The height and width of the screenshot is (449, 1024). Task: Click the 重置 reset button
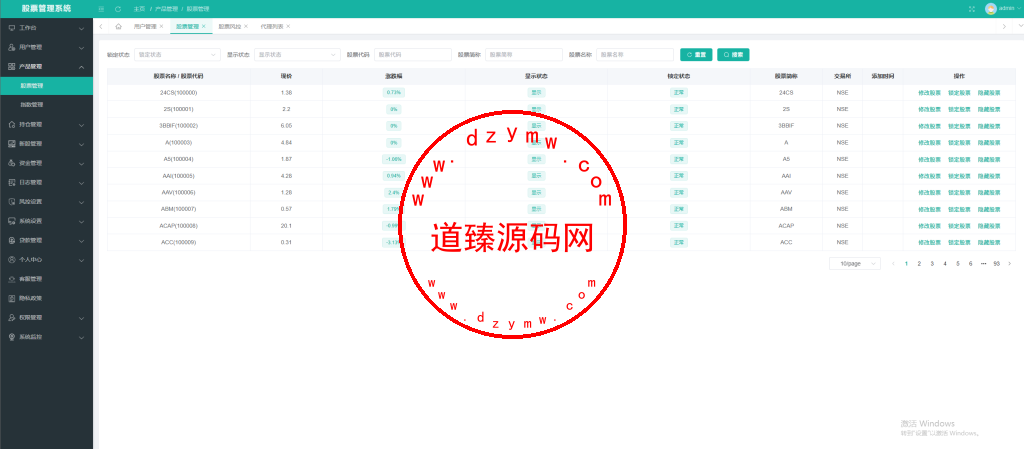pos(696,55)
